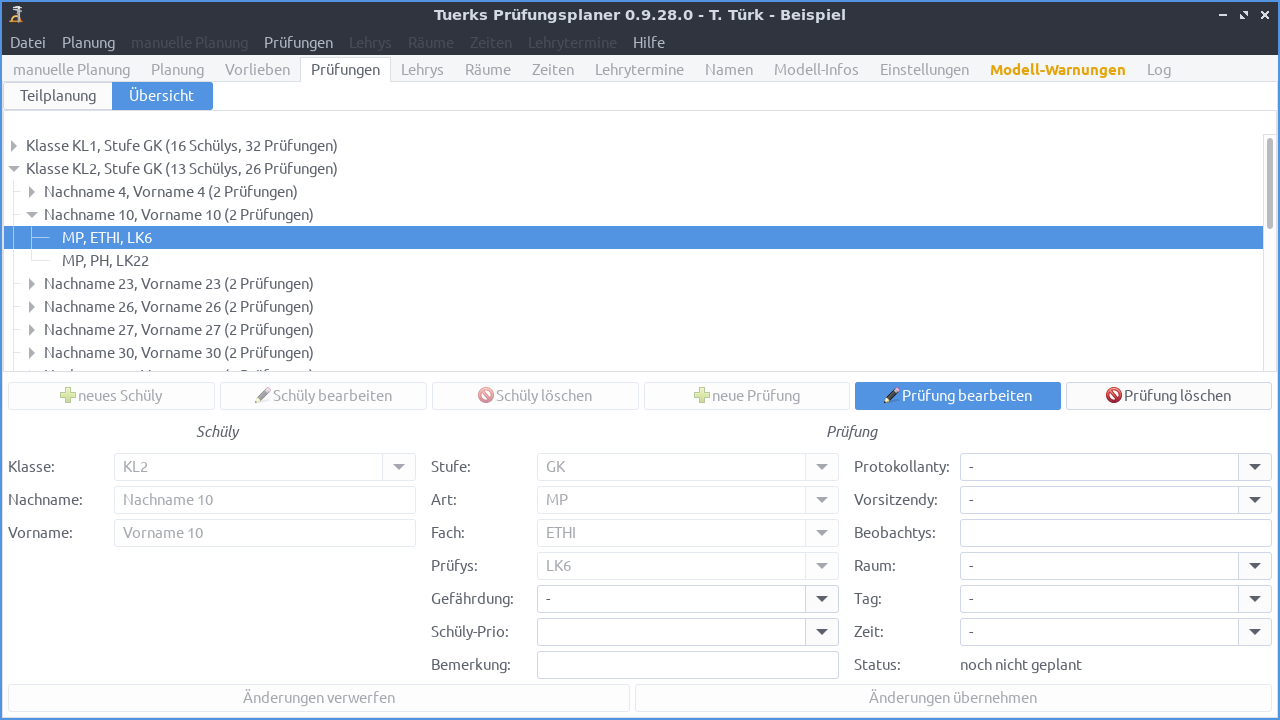Expand the Nachname 23 student entry
The height and width of the screenshot is (720, 1280).
click(x=31, y=283)
